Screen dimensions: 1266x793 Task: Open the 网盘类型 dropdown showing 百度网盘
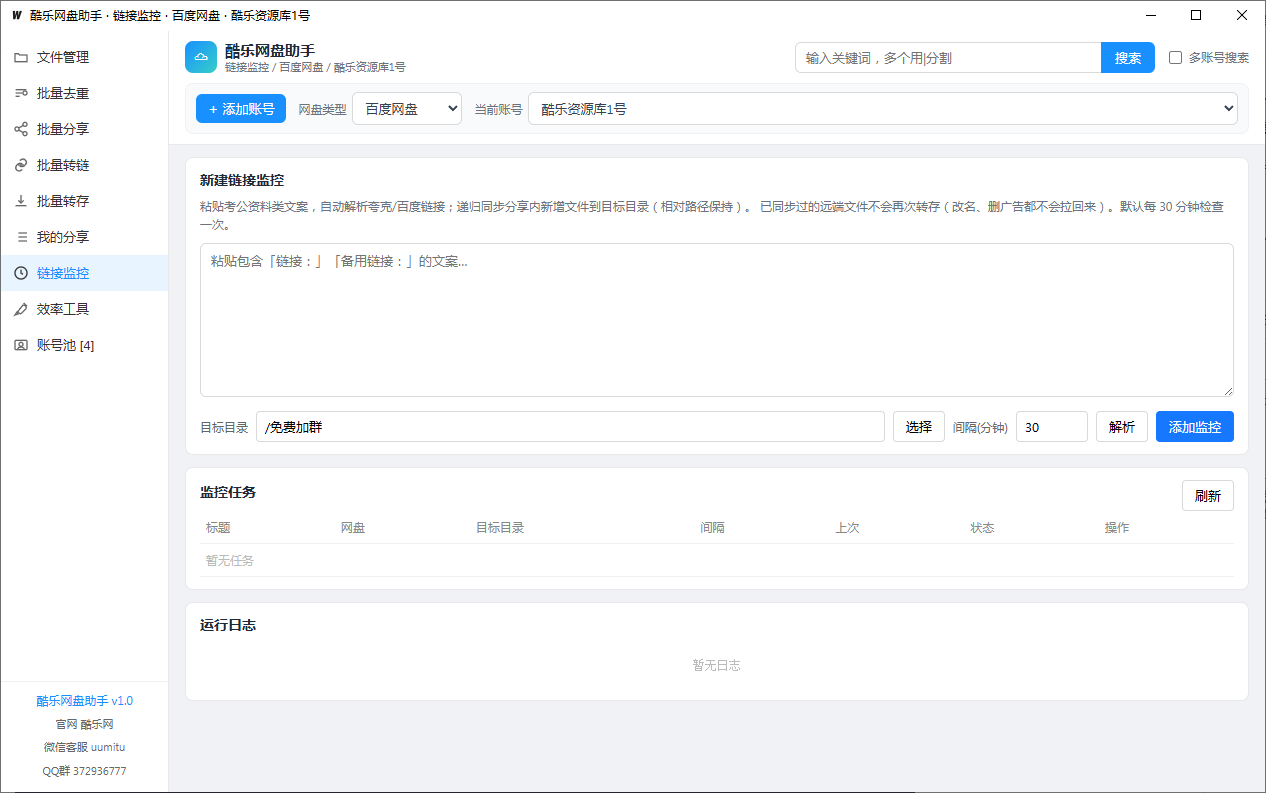tap(407, 109)
